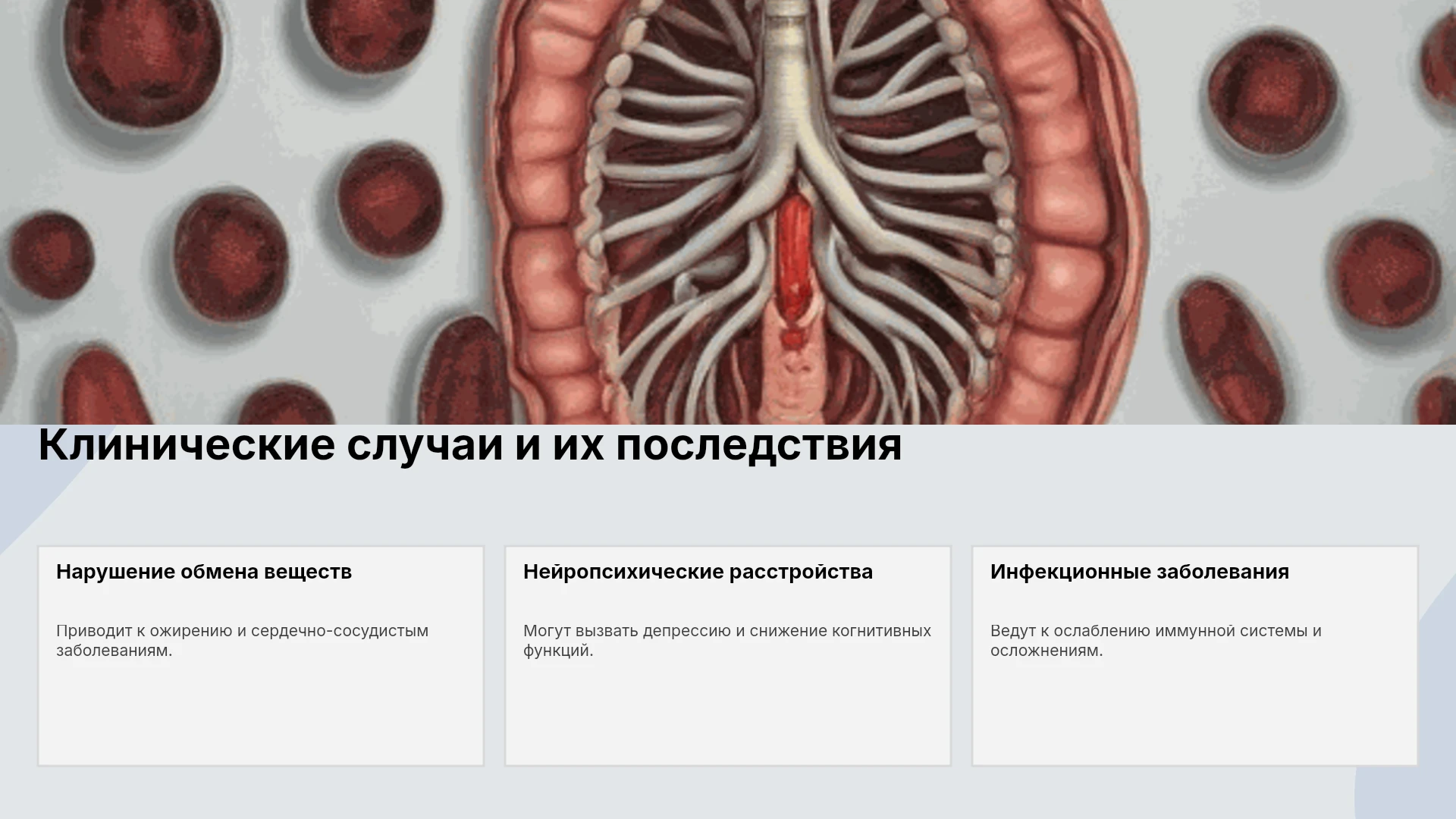Select the "Инфекционные заболевания" card heading
The image size is (1456, 819).
pyautogui.click(x=1139, y=572)
